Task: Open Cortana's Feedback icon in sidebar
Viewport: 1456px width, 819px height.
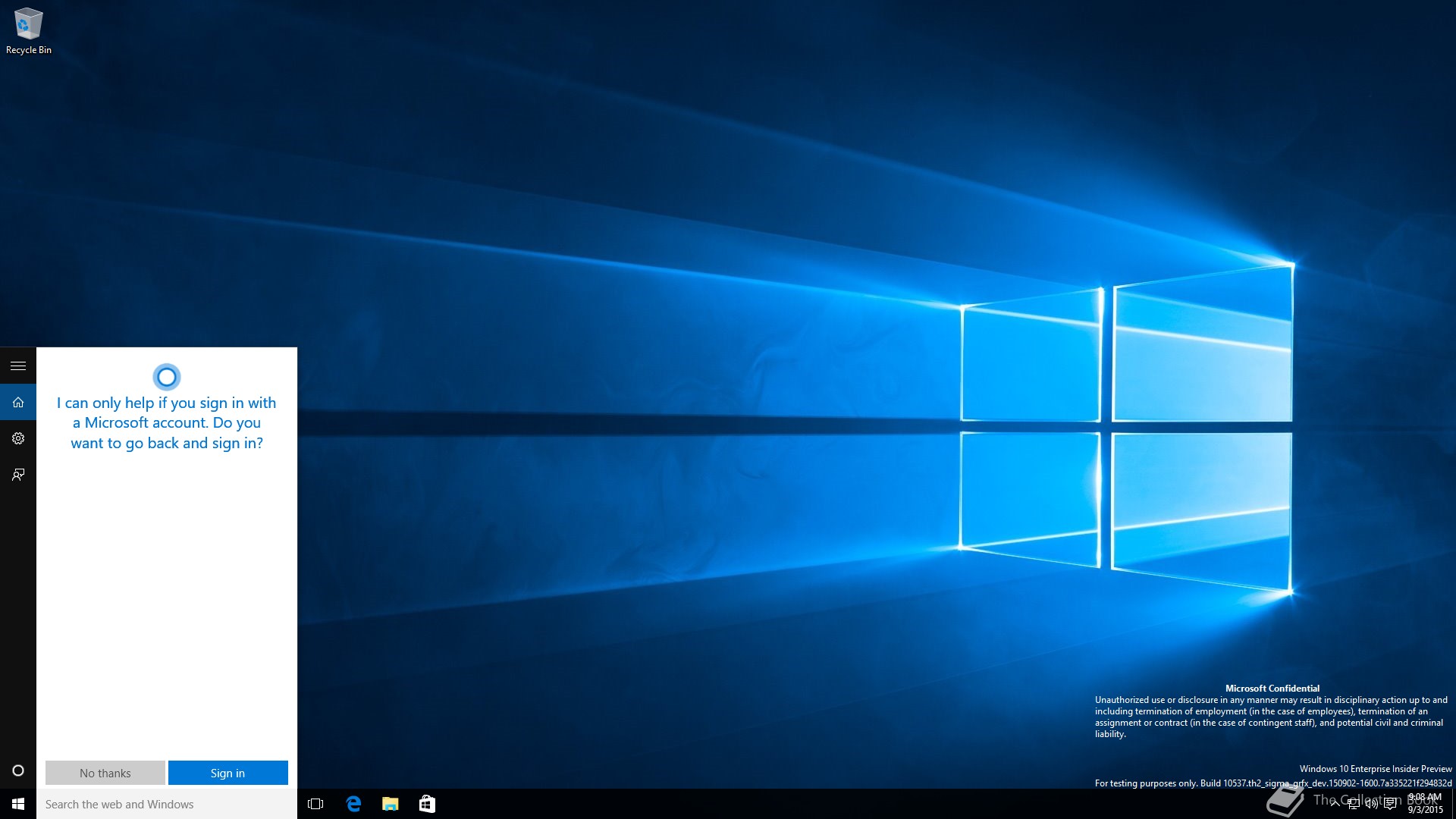Action: [x=18, y=475]
